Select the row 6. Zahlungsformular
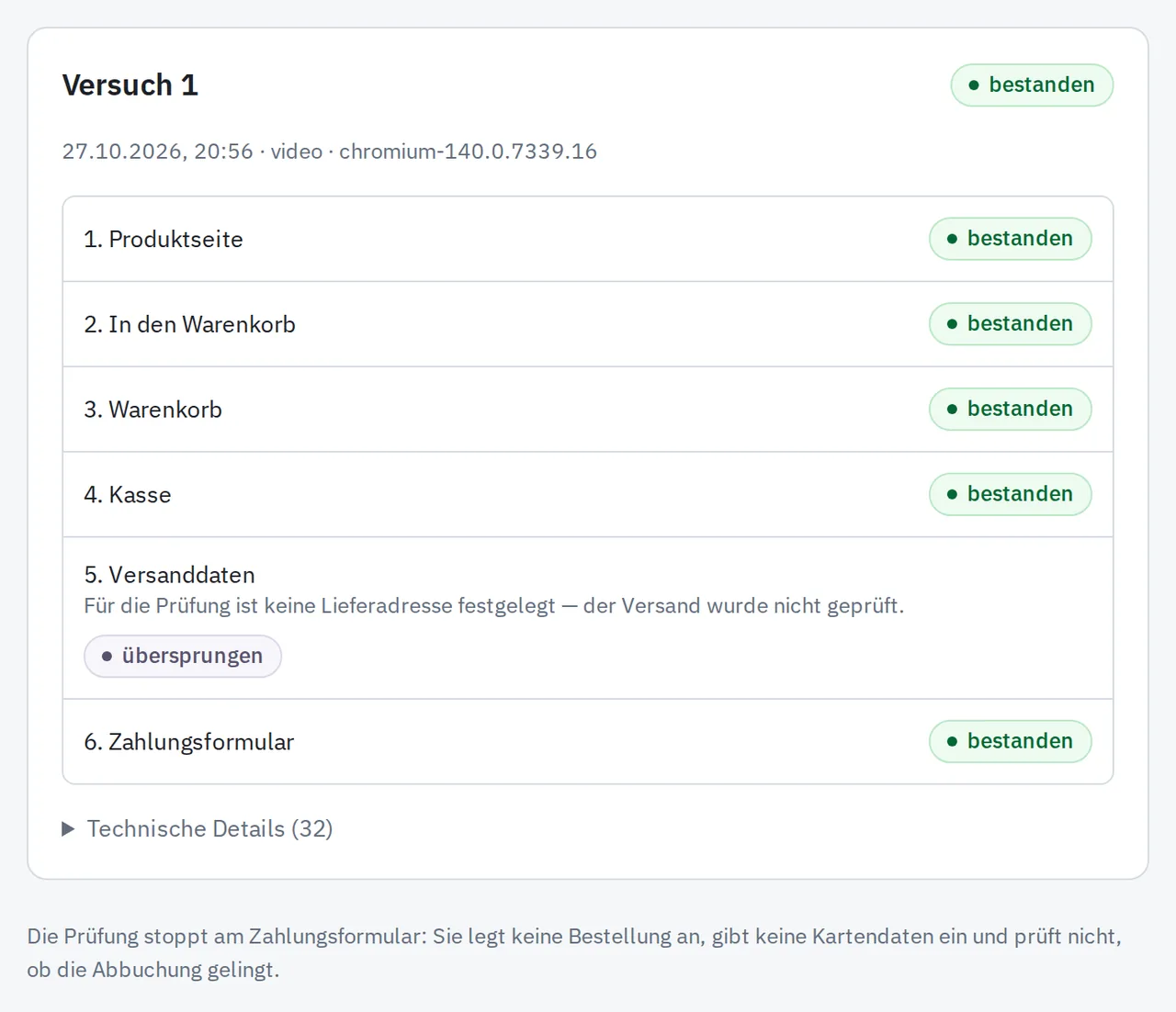 click(588, 742)
